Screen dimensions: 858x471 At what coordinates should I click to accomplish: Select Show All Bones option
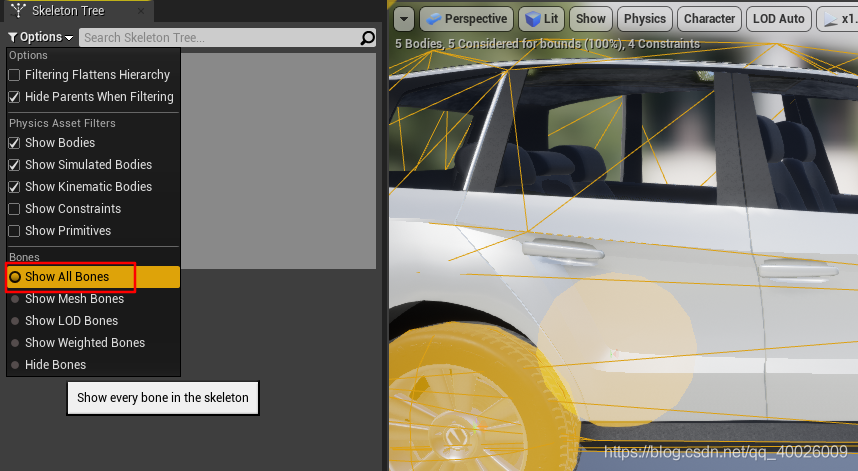tap(93, 277)
